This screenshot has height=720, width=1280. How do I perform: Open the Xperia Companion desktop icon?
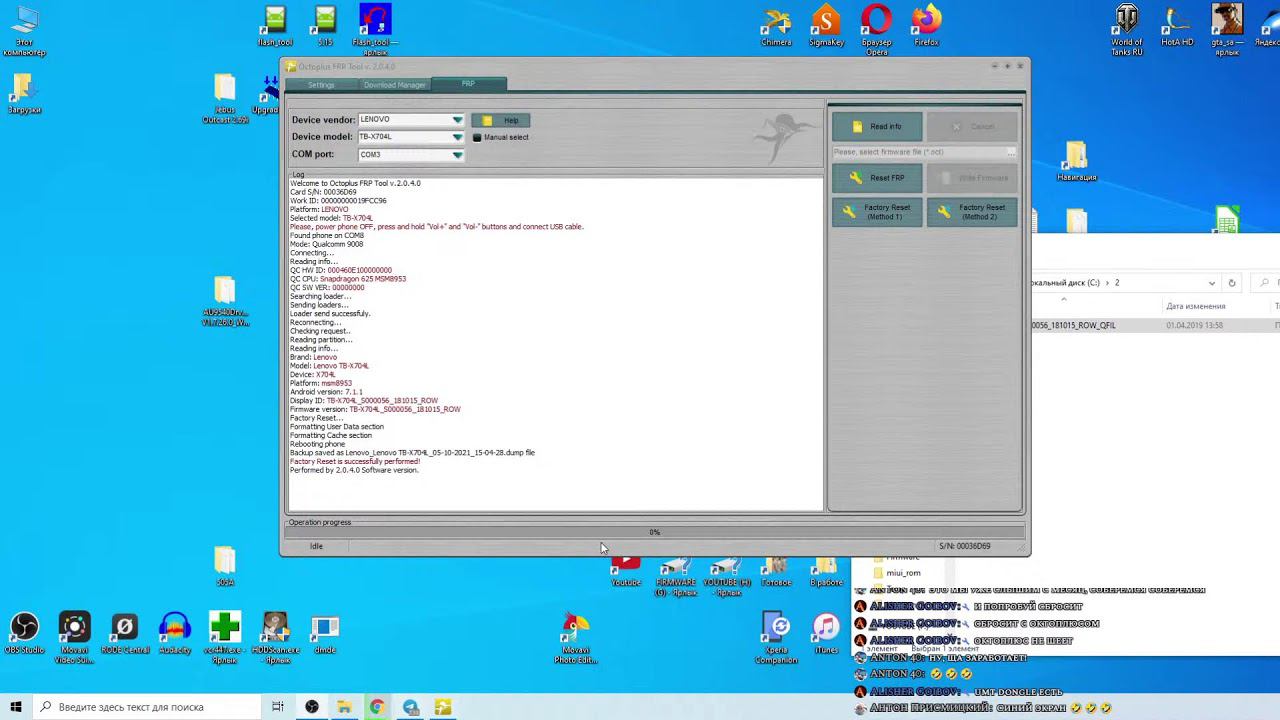pyautogui.click(x=776, y=638)
